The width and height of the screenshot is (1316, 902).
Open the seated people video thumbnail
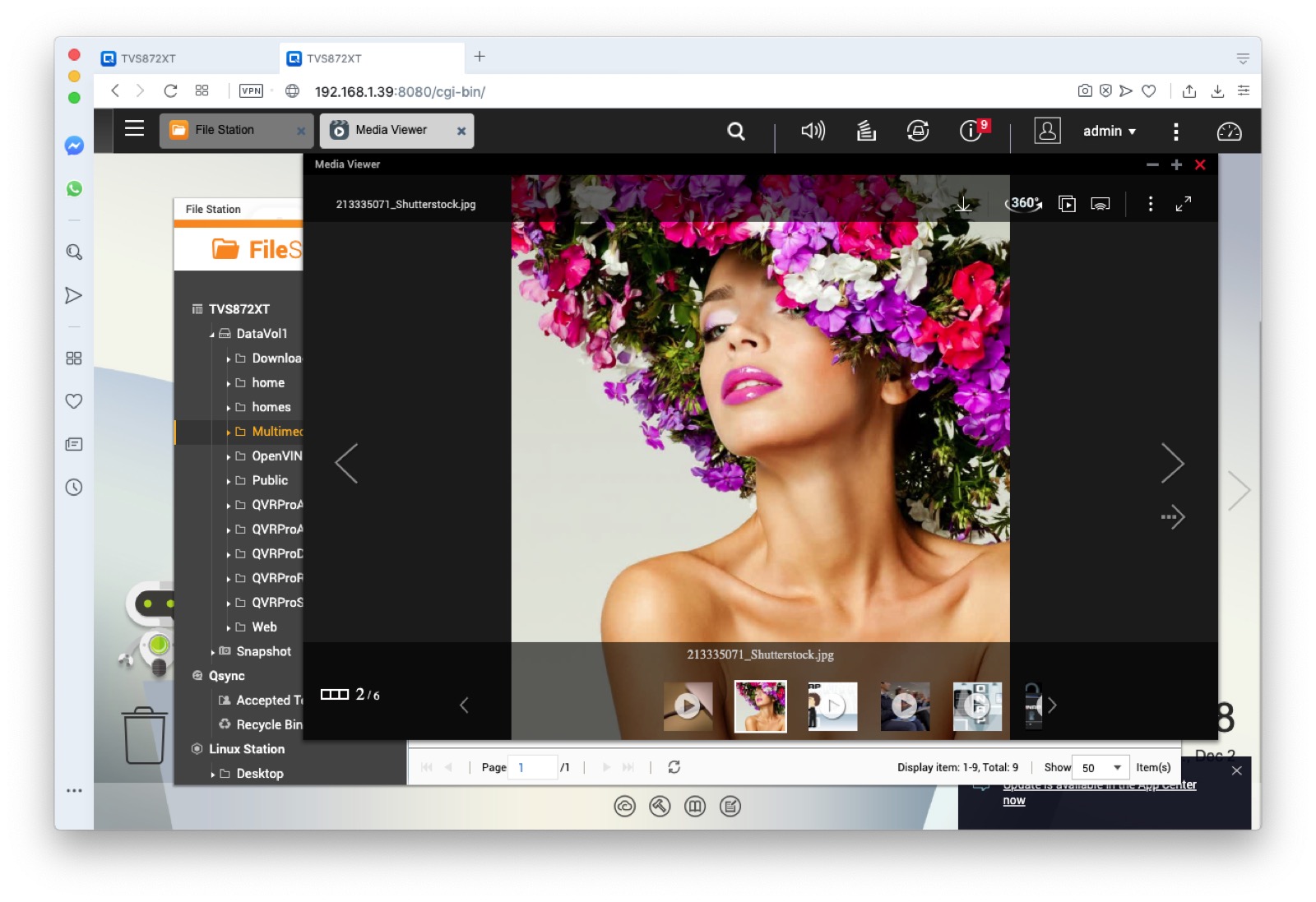(905, 705)
